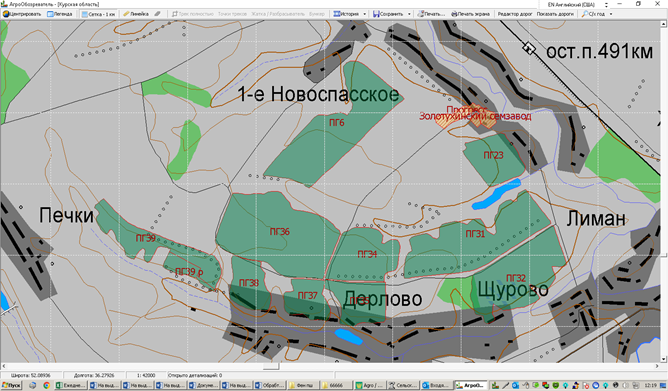668x391 pixels.
Task: Click the Широта latitude status field
Action: [32, 376]
